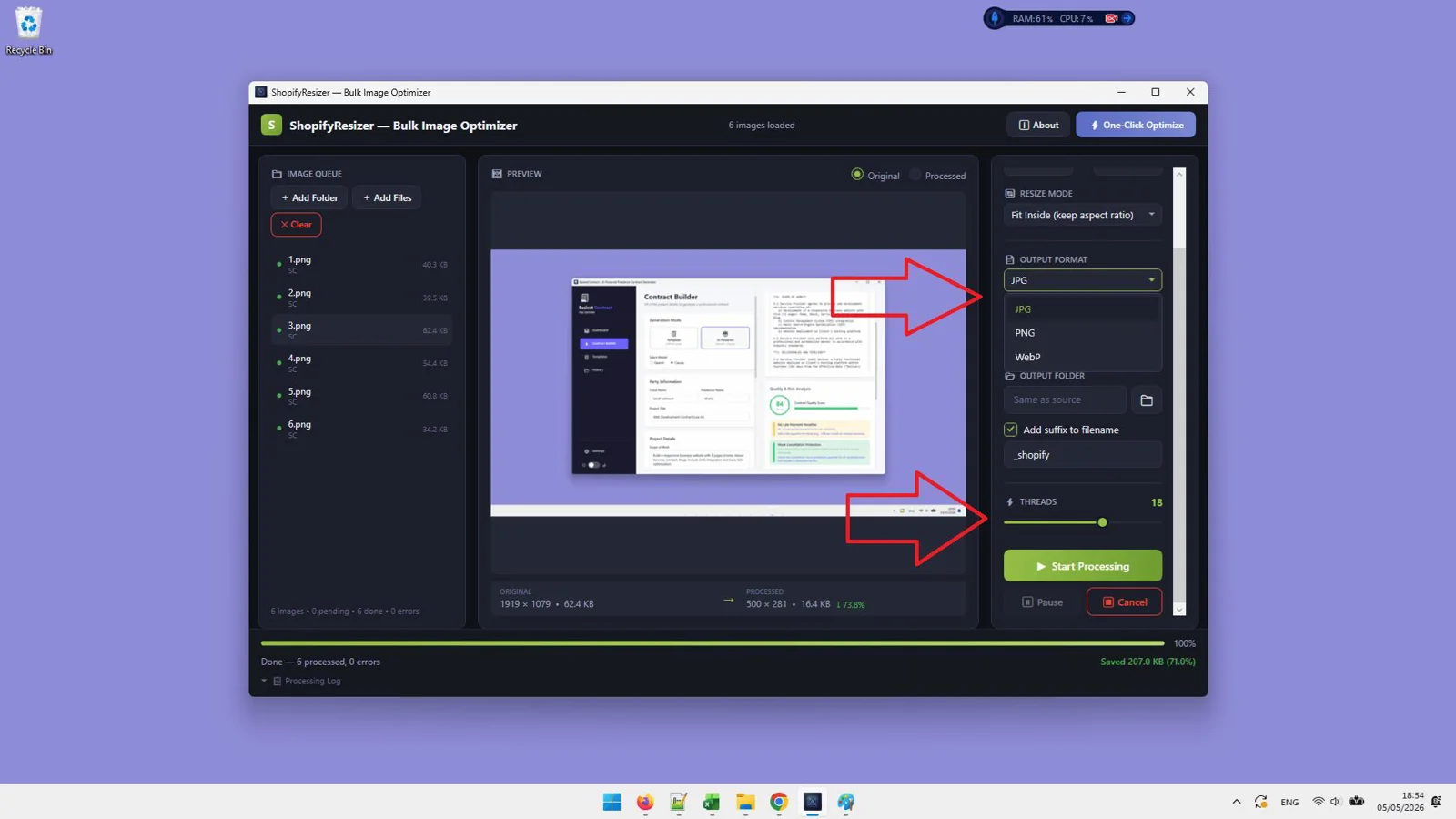Click the Threads value 18

point(1157,502)
